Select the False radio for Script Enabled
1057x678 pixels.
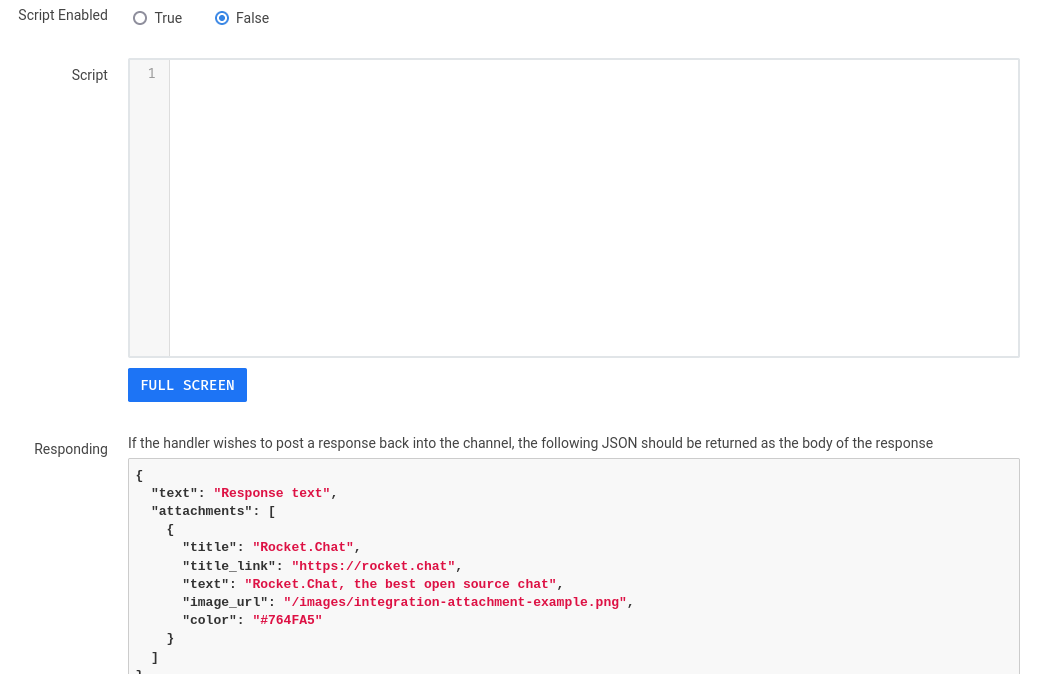222,18
